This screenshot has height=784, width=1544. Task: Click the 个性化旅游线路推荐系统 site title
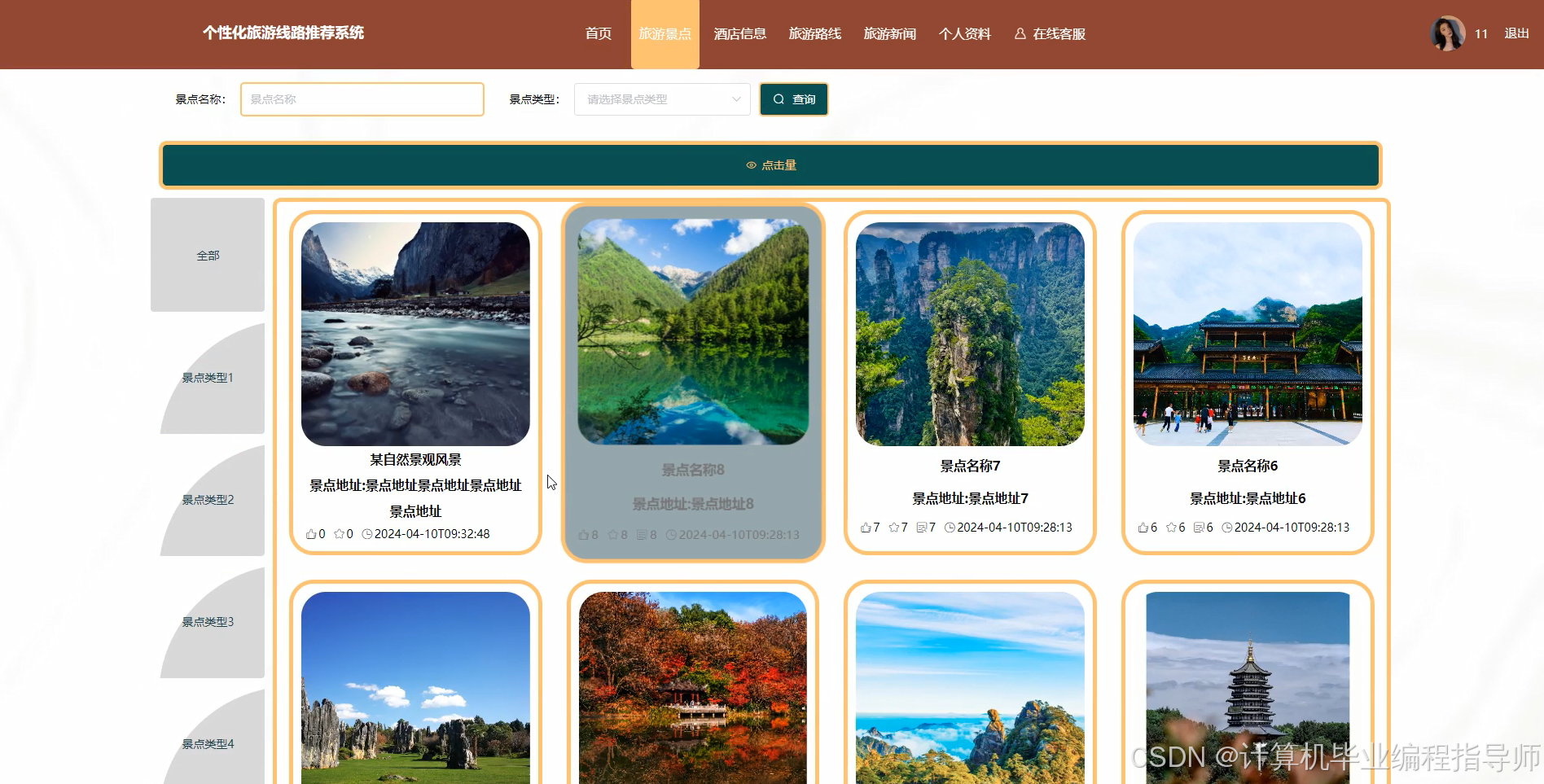pyautogui.click(x=283, y=33)
